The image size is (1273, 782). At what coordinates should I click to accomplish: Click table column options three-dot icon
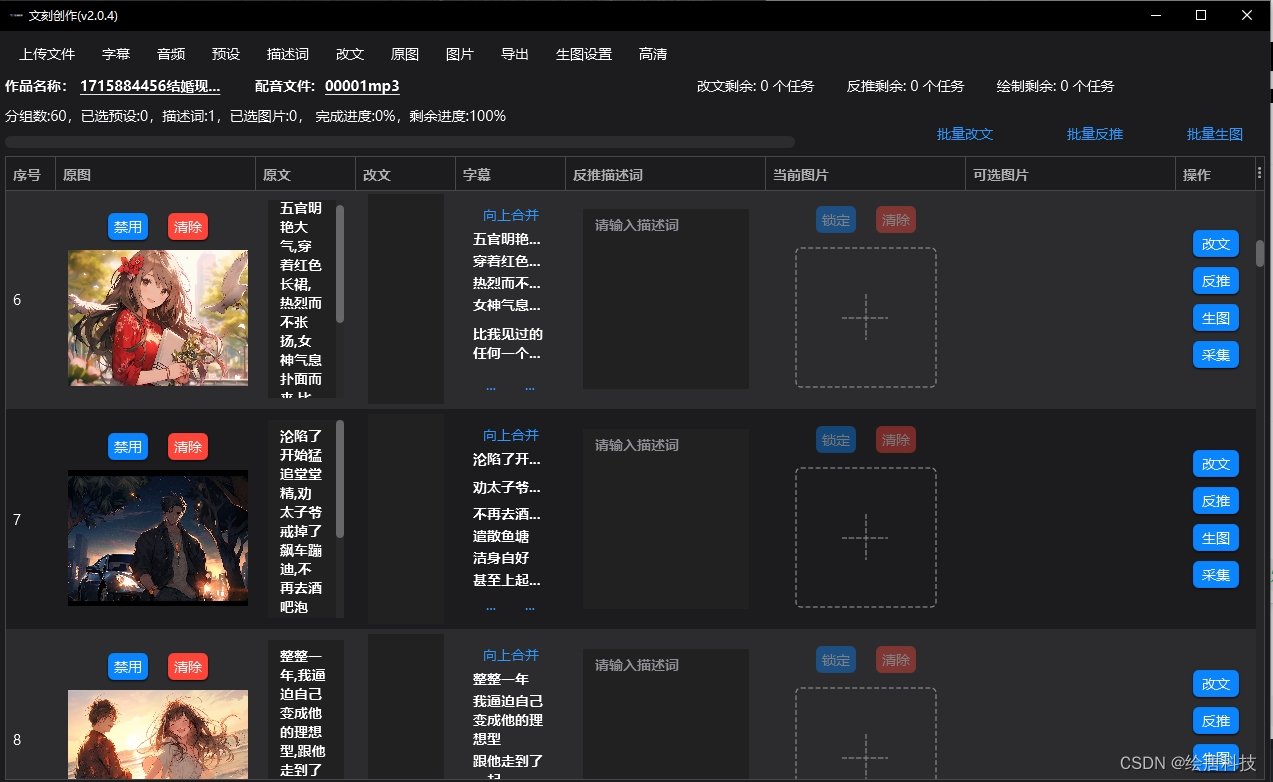[1259, 174]
